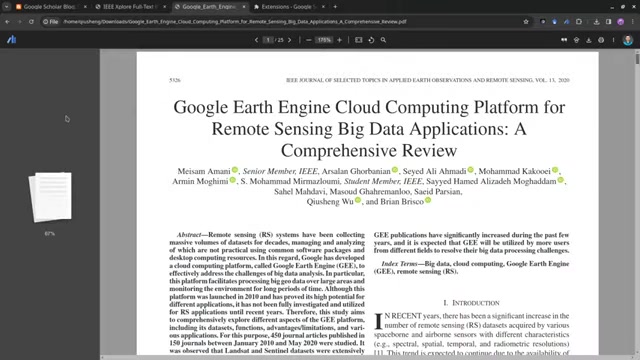640x360 pixels.
Task: Reload the current page
Action: pyautogui.click(x=31, y=22)
